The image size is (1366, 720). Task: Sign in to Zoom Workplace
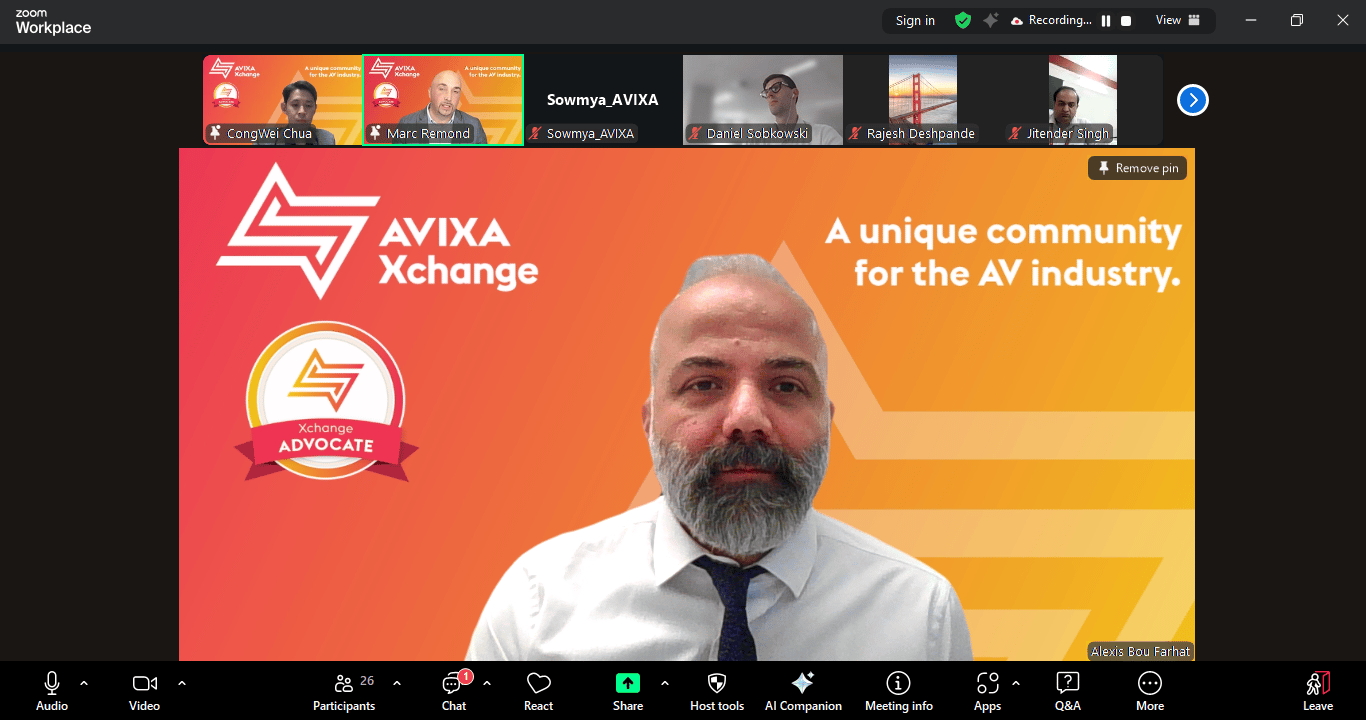[x=914, y=20]
